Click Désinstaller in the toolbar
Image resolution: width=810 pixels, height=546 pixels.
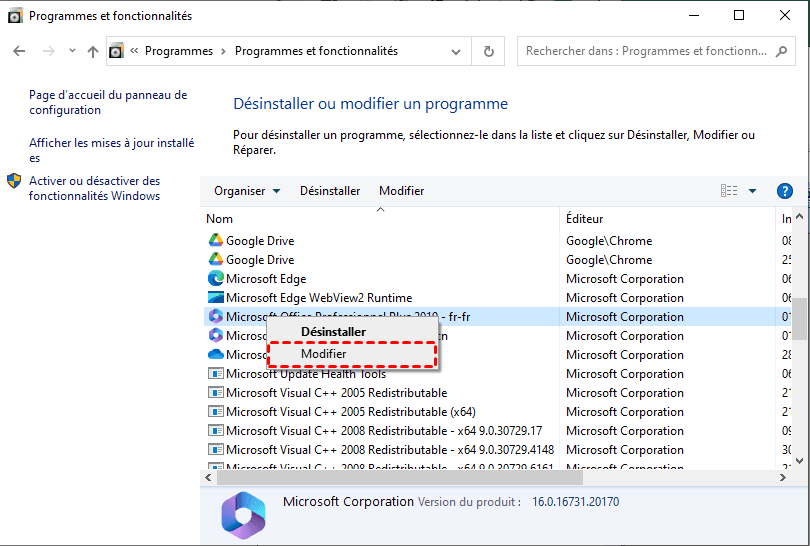(x=330, y=191)
